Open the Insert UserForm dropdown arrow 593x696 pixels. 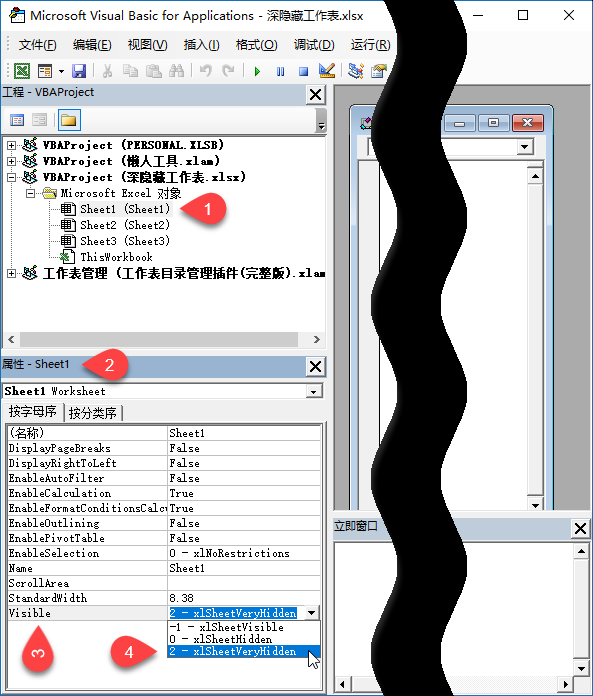(x=61, y=71)
